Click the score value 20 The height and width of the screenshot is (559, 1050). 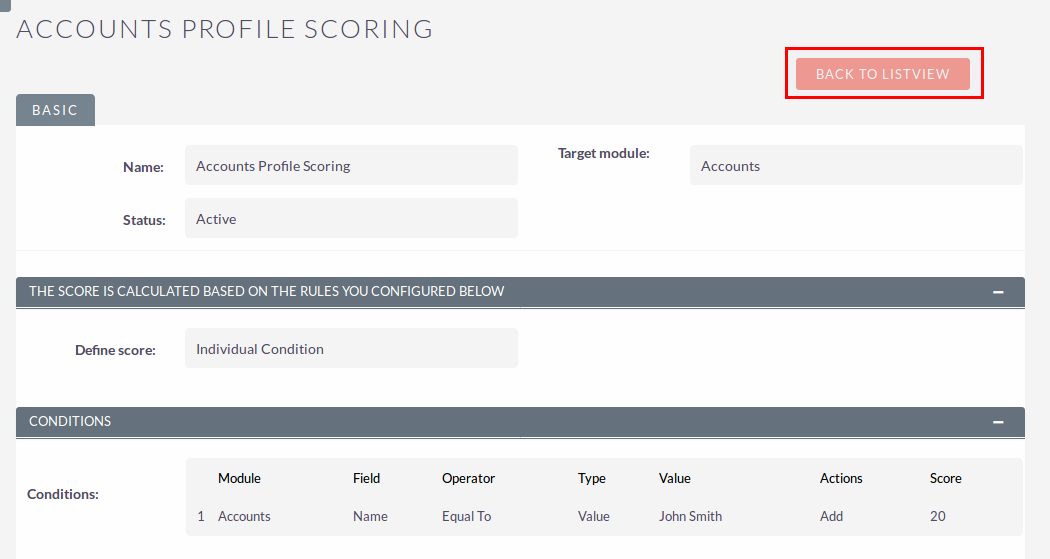(x=938, y=516)
